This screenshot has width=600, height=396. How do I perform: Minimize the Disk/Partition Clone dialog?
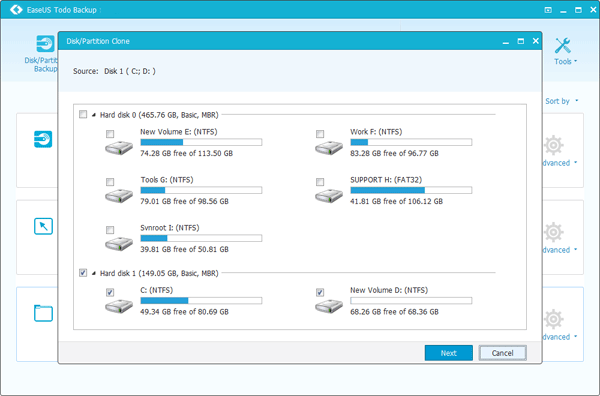[x=506, y=42]
